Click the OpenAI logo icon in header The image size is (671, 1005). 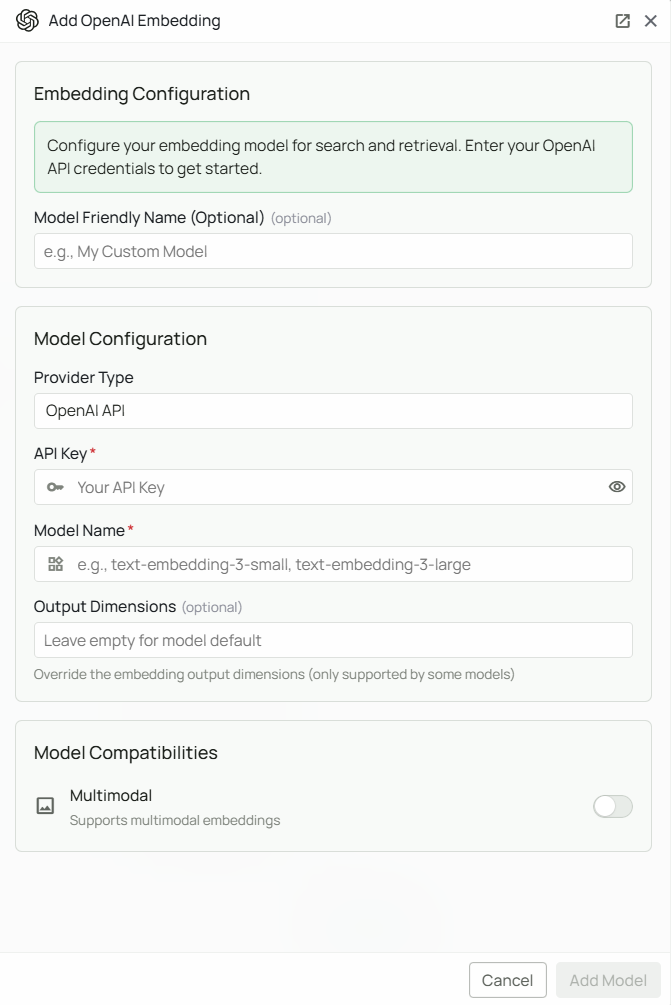pos(27,21)
